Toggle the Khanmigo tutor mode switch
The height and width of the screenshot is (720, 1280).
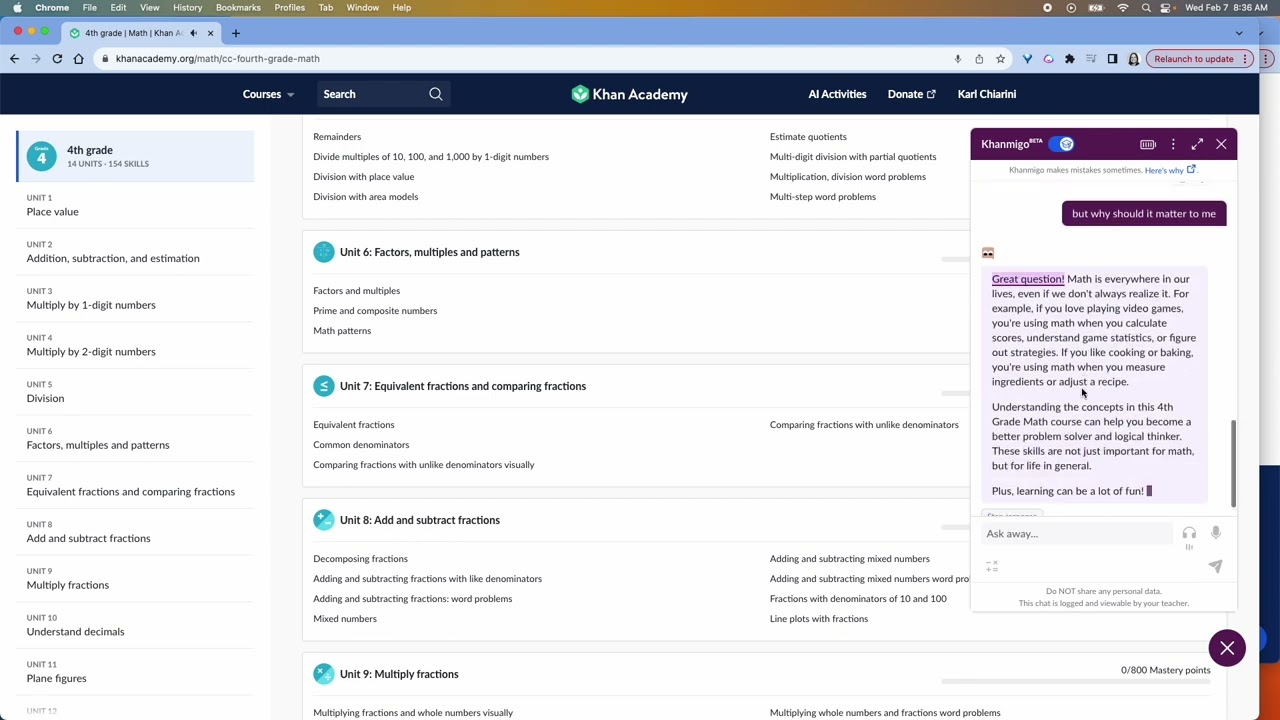1061,144
